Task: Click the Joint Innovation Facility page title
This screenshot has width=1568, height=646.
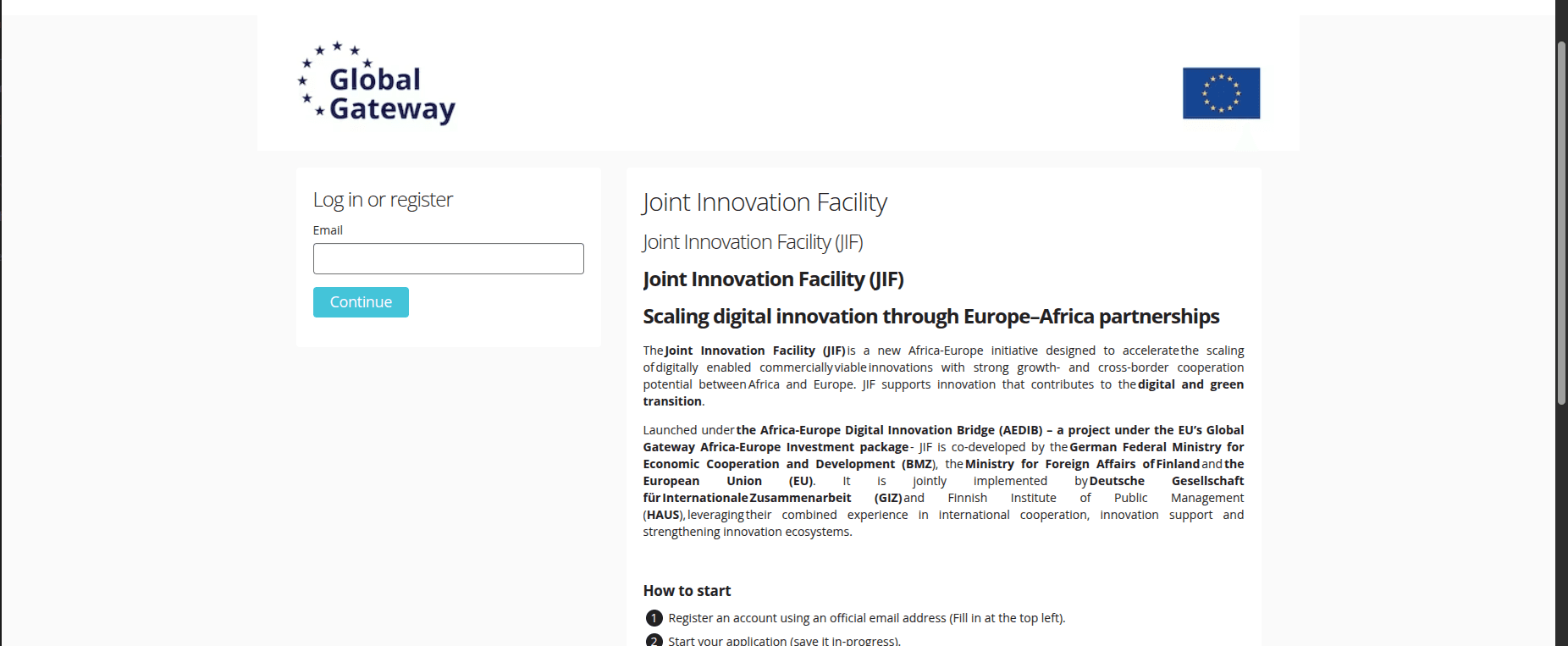Action: coord(764,202)
